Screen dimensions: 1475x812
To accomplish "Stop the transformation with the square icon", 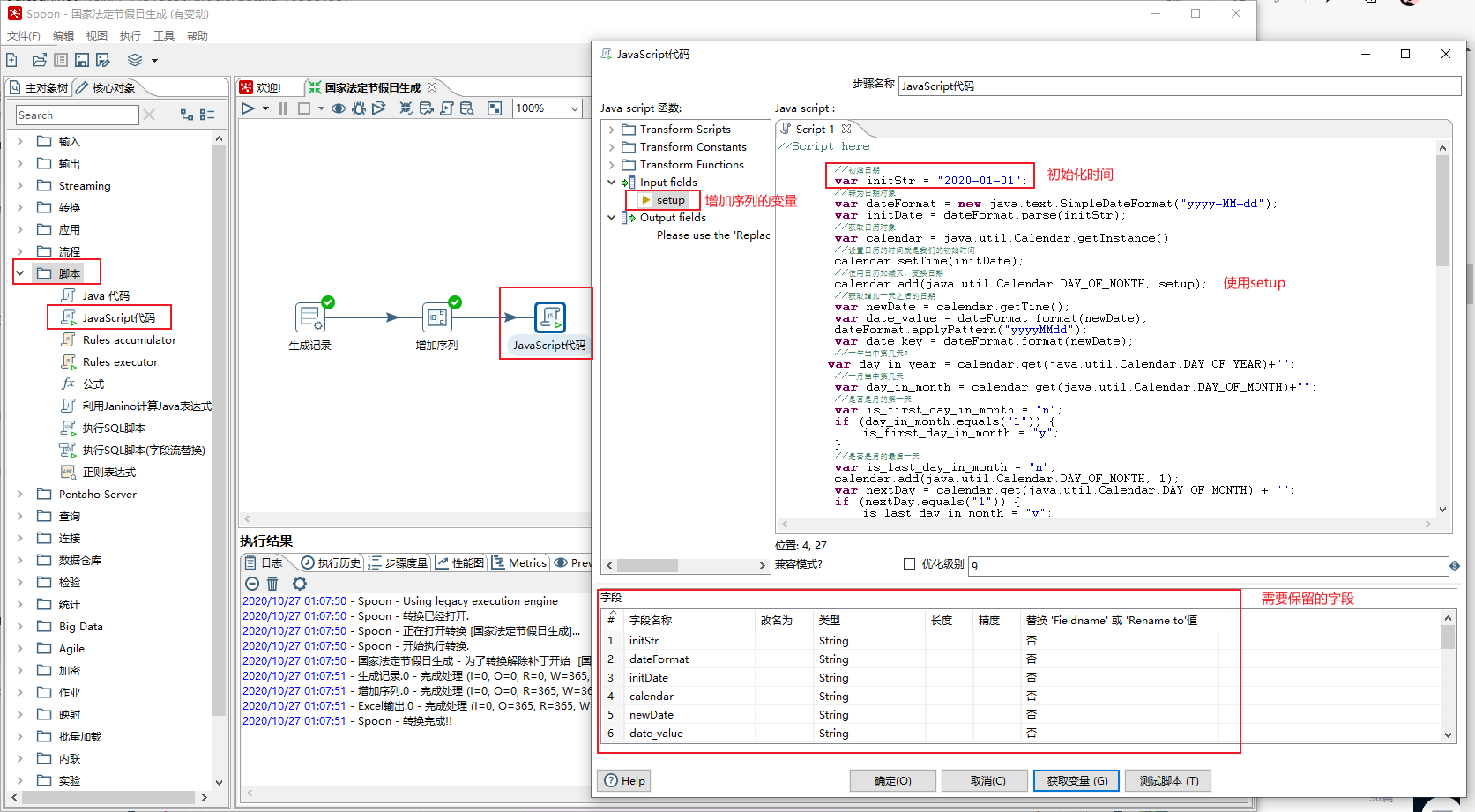I will (304, 108).
